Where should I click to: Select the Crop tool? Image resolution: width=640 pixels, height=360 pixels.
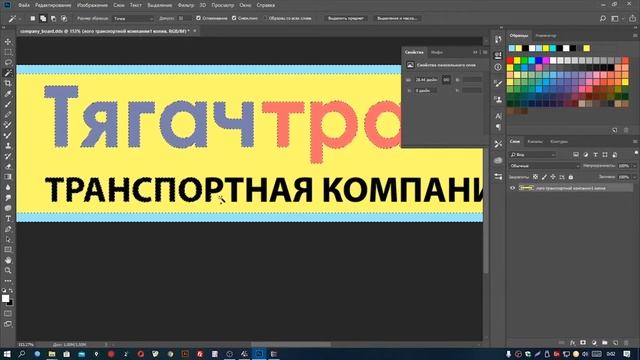tap(8, 83)
